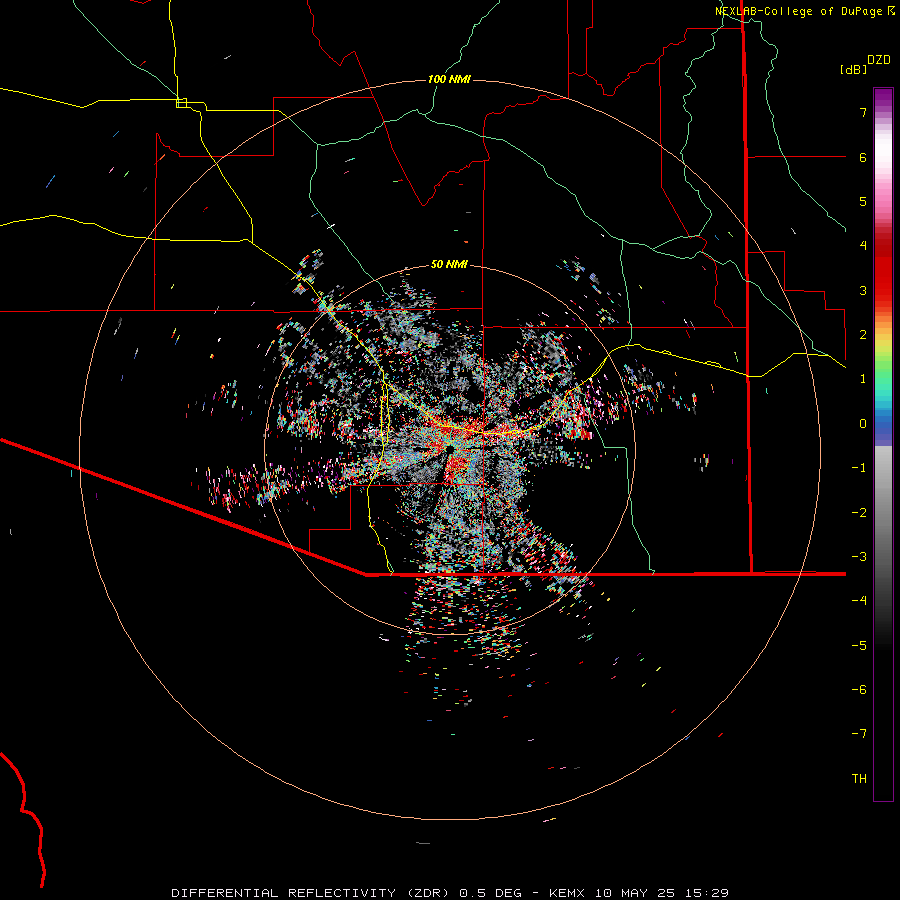Click the scale value -4

859,601
